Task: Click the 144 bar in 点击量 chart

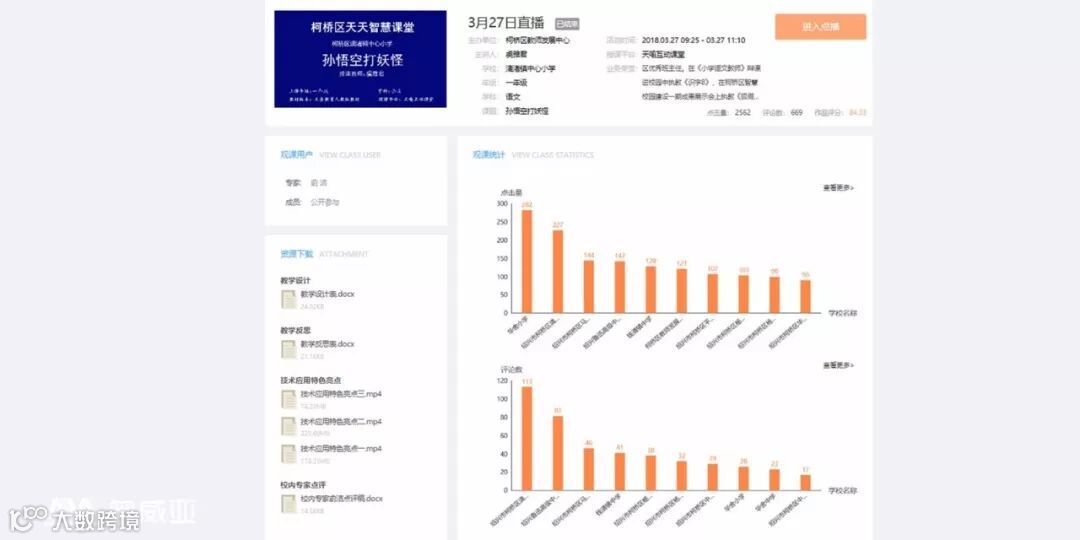Action: point(589,287)
